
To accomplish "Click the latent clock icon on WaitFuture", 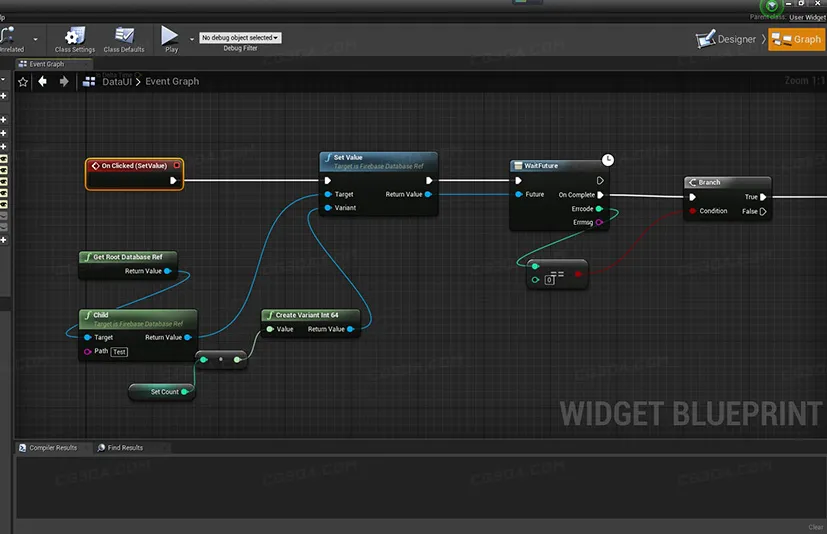I will coord(608,160).
